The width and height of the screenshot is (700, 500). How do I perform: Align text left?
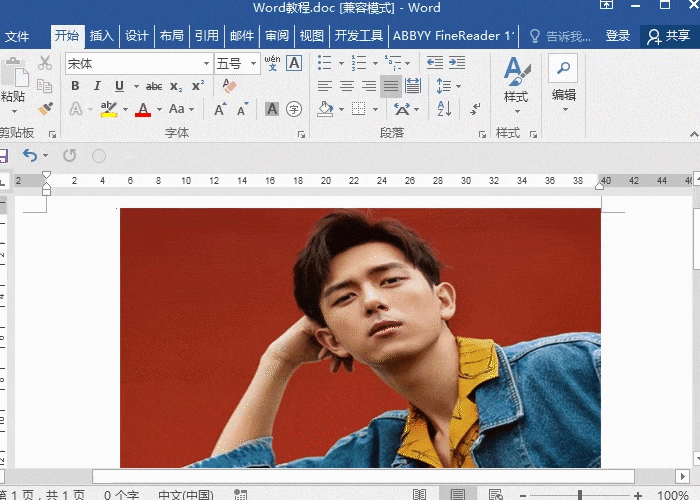[x=325, y=86]
